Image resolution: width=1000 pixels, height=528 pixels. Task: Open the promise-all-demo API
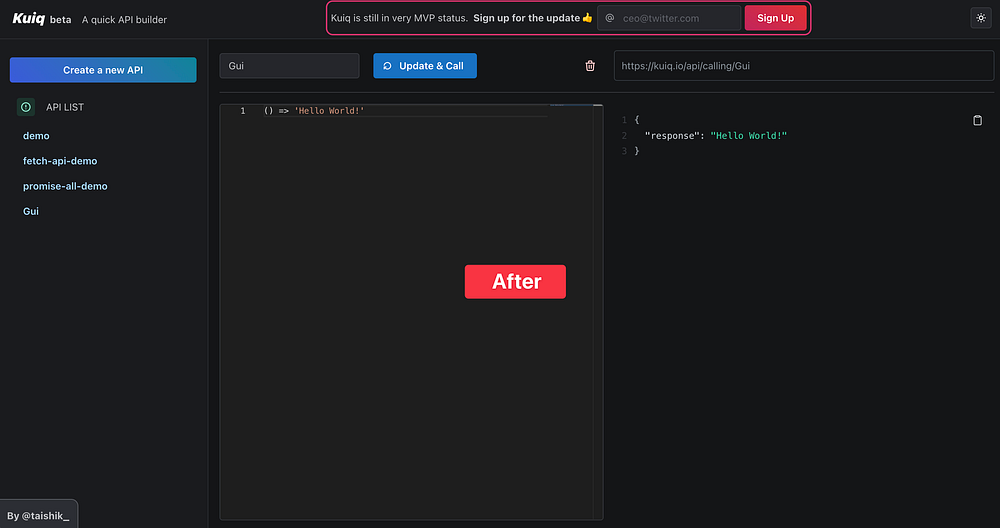65,186
